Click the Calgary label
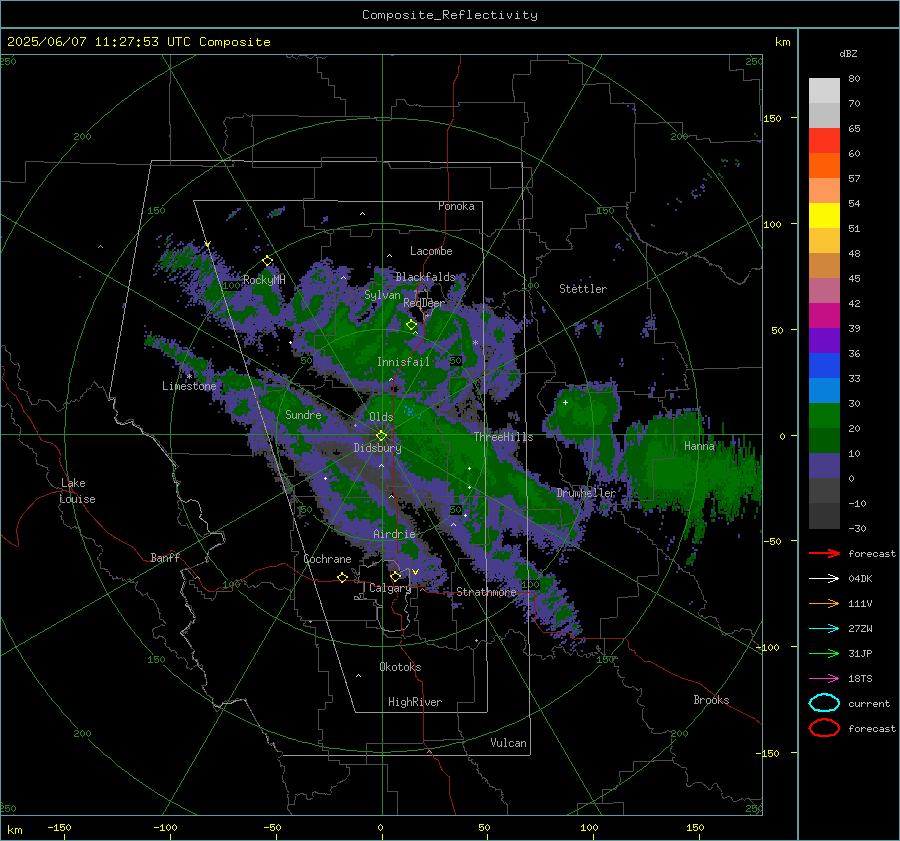This screenshot has width=900, height=841. pos(390,588)
